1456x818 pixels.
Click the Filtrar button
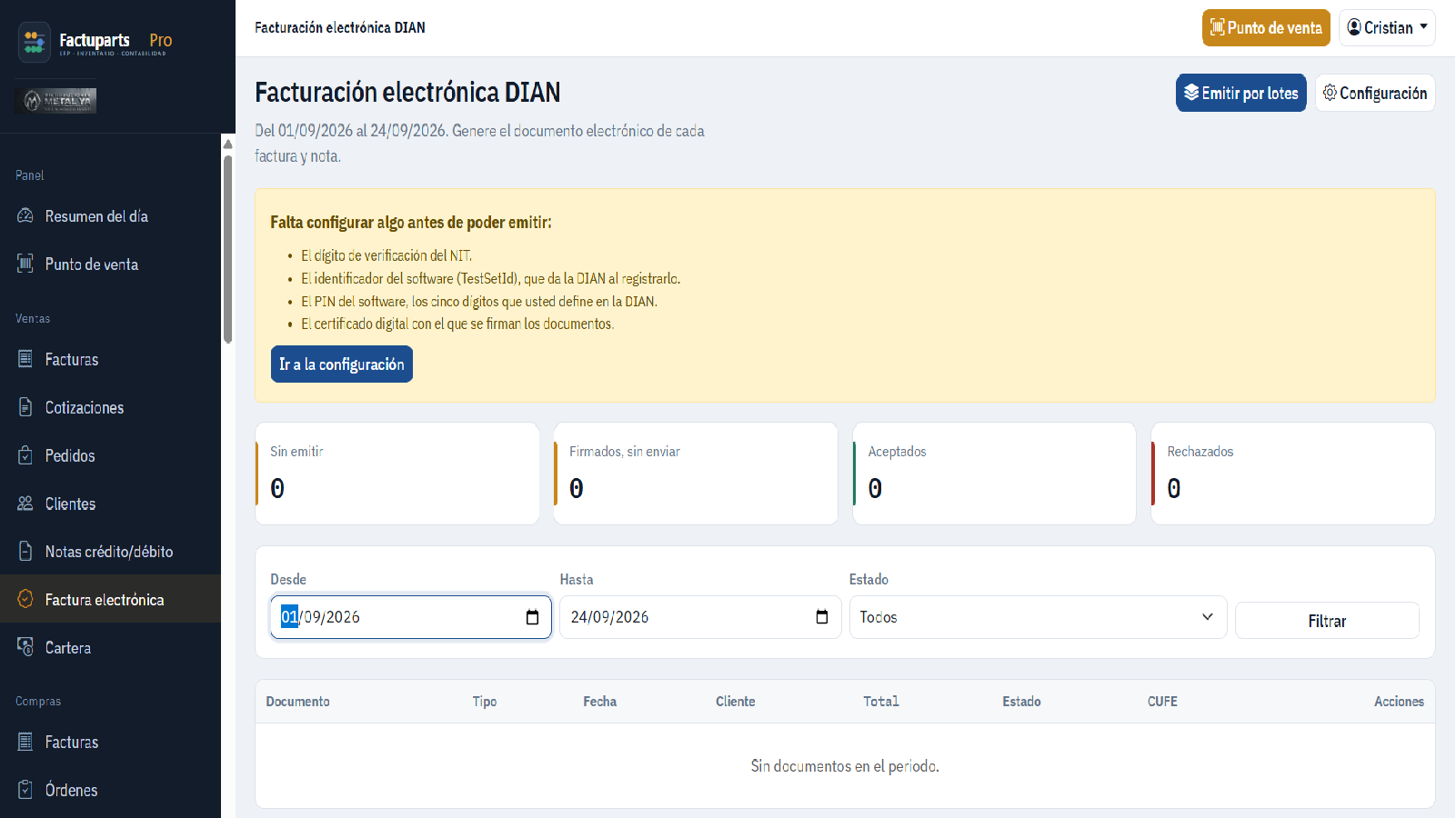click(1327, 621)
